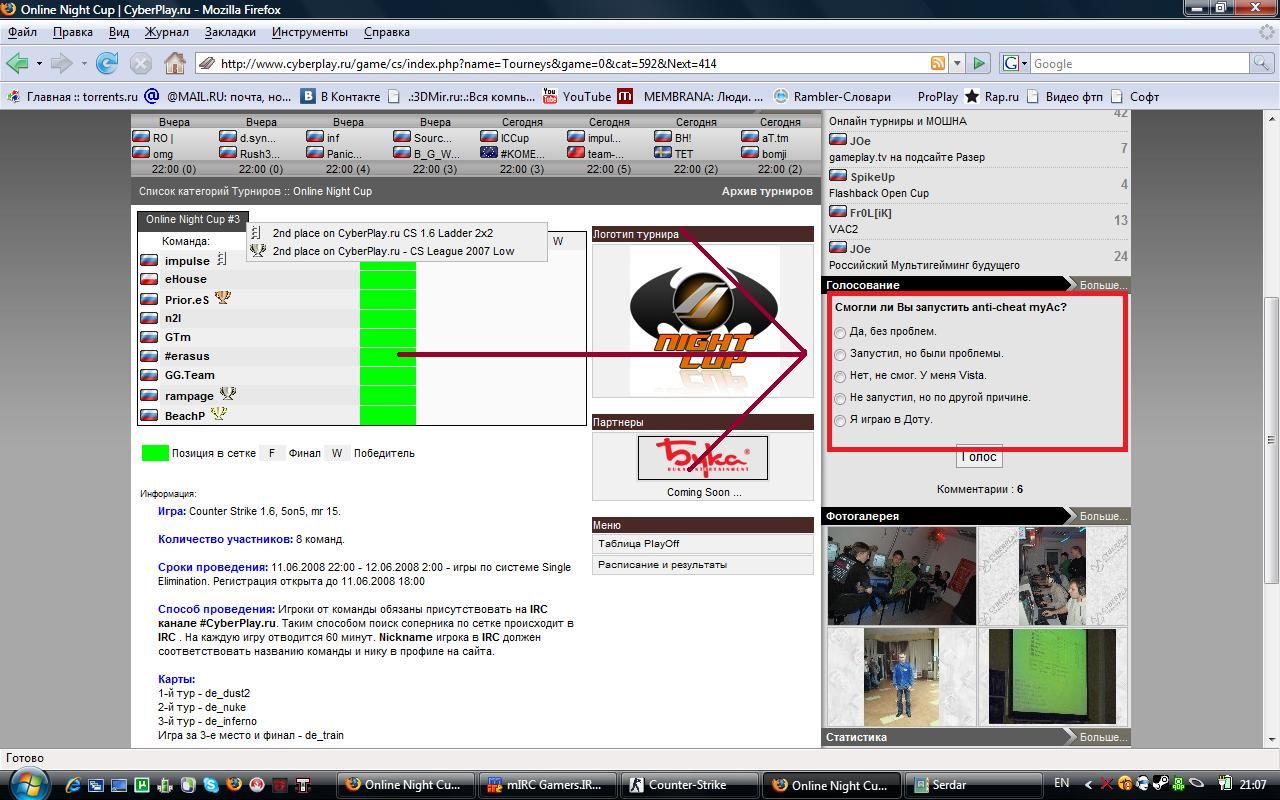Click the Stop loading button
1280x800 pixels.
click(141, 63)
